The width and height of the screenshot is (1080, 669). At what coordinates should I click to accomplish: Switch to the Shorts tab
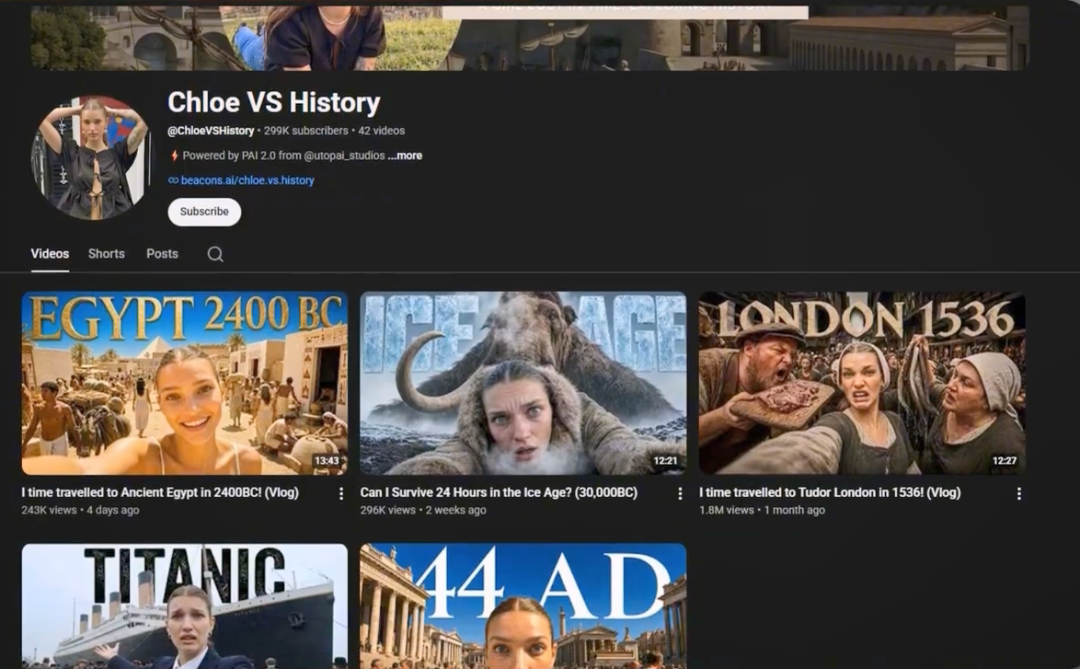point(106,254)
